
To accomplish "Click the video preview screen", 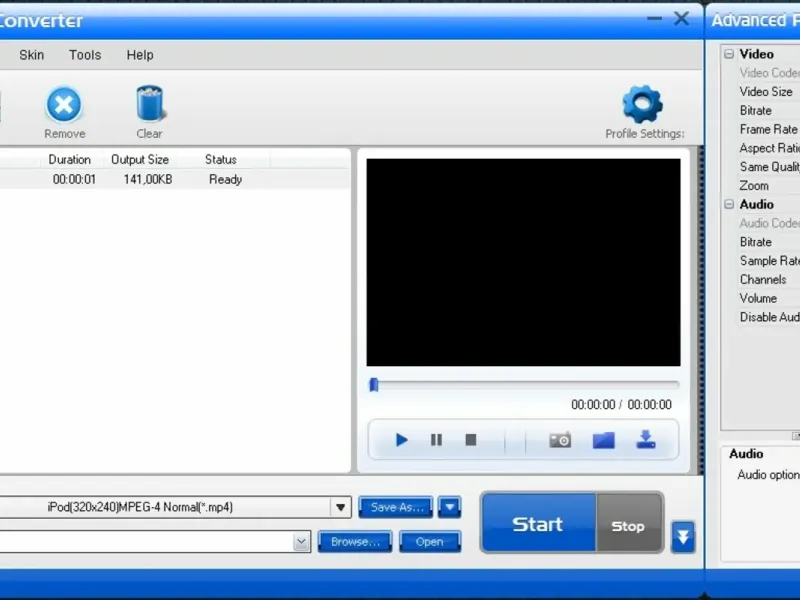I will click(x=523, y=262).
